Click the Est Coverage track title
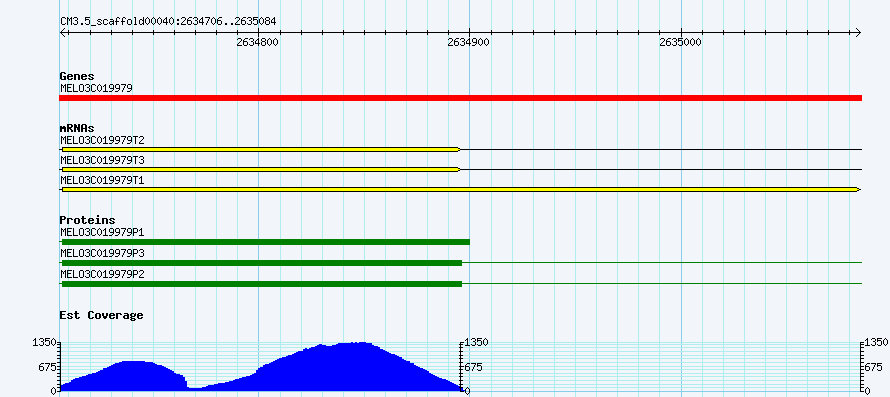 [101, 315]
